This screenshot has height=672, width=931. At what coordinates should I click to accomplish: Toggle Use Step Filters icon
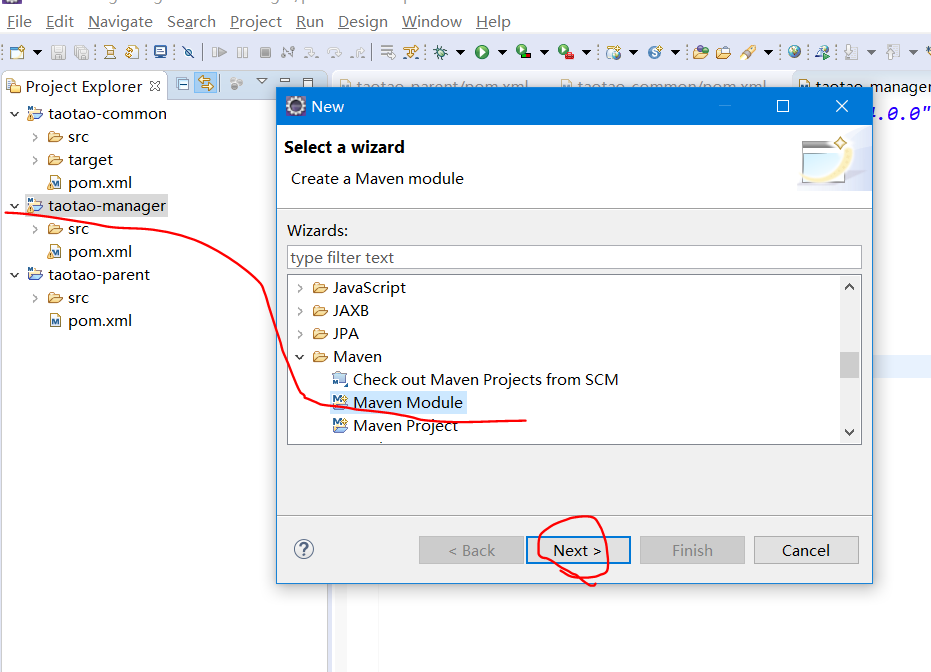pos(411,52)
